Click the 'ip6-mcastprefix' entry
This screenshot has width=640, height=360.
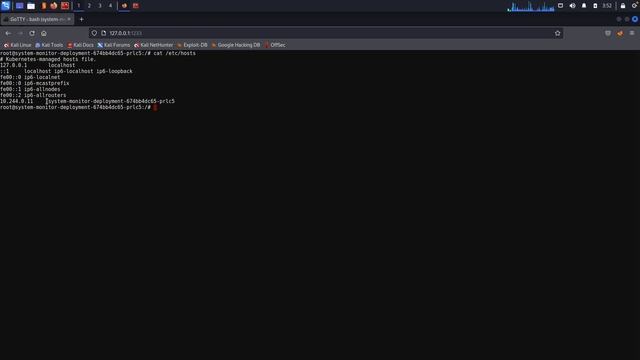[47, 83]
